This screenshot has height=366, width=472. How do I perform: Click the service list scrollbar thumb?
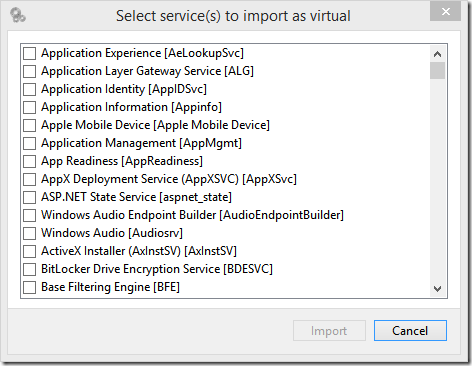pyautogui.click(x=437, y=70)
